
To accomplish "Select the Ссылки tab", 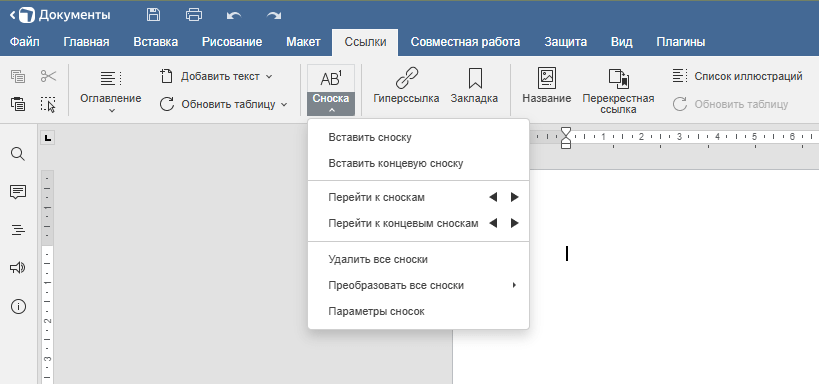I will point(365,42).
